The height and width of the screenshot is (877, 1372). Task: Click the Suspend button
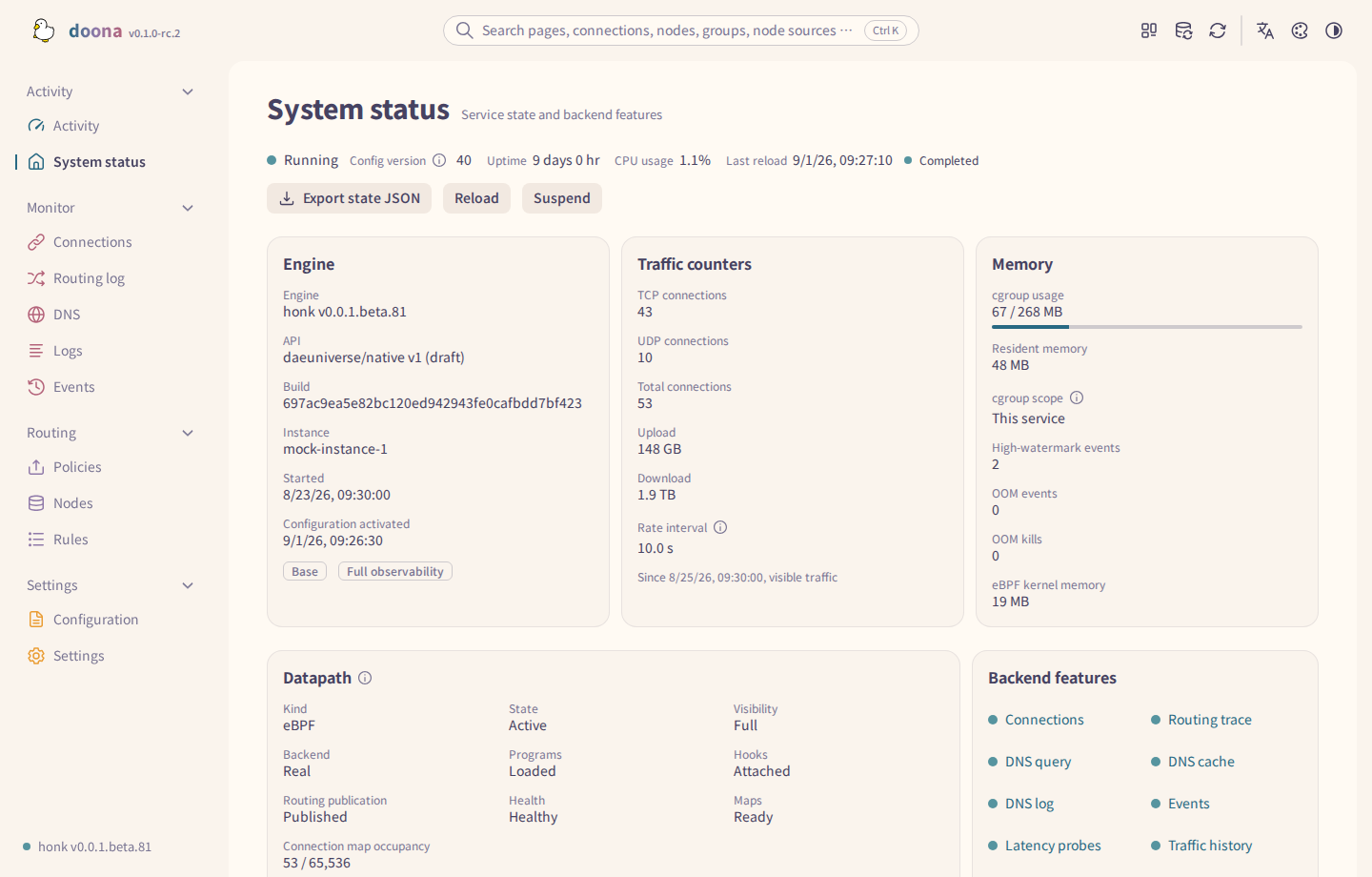[x=562, y=198]
